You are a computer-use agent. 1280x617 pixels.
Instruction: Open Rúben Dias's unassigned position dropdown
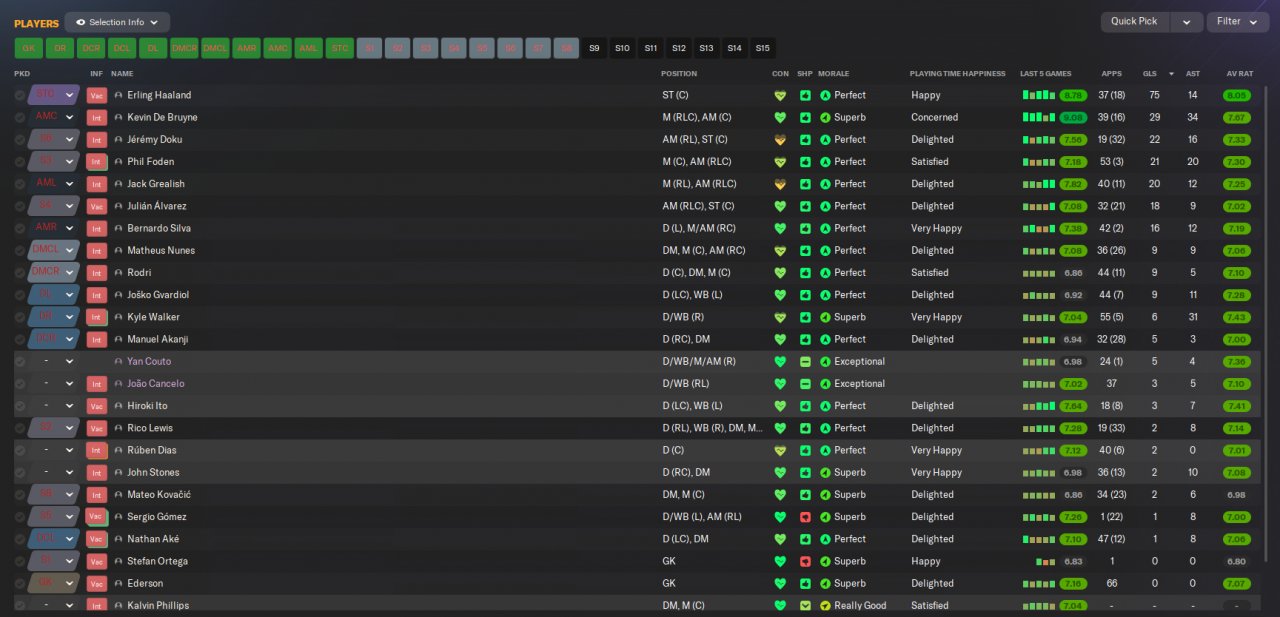click(x=70, y=451)
